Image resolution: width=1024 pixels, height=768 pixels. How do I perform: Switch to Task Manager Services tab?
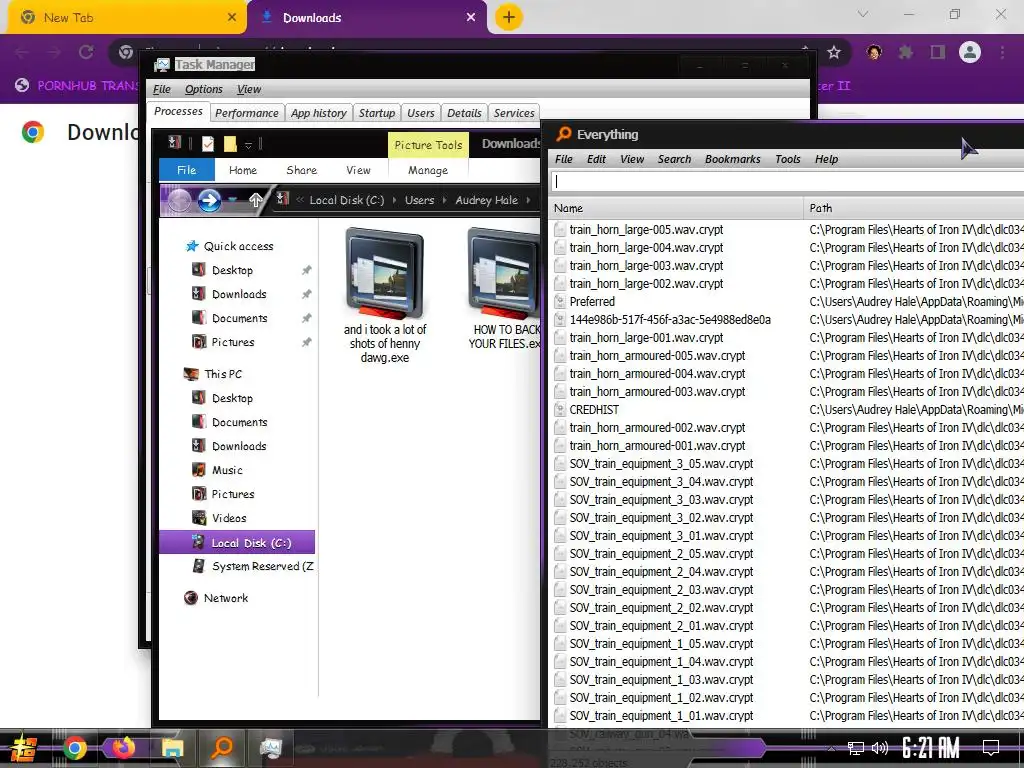pos(514,113)
